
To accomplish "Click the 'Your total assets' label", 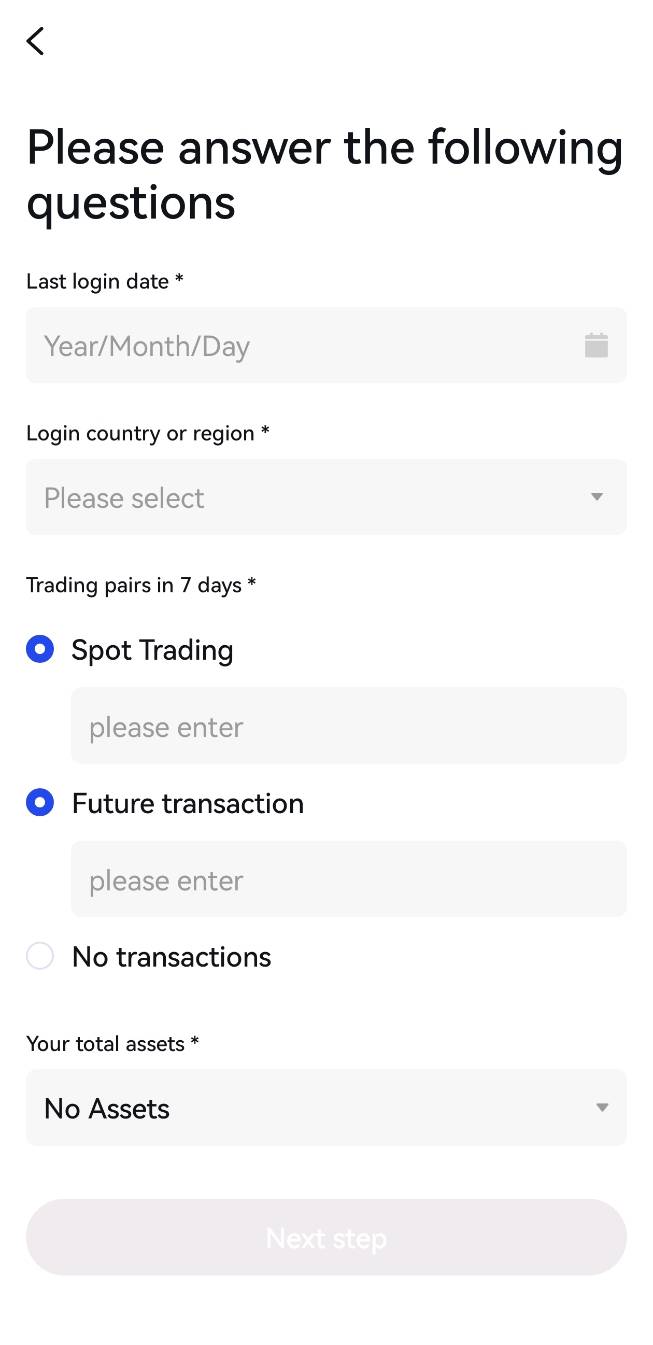I will (x=113, y=1044).
